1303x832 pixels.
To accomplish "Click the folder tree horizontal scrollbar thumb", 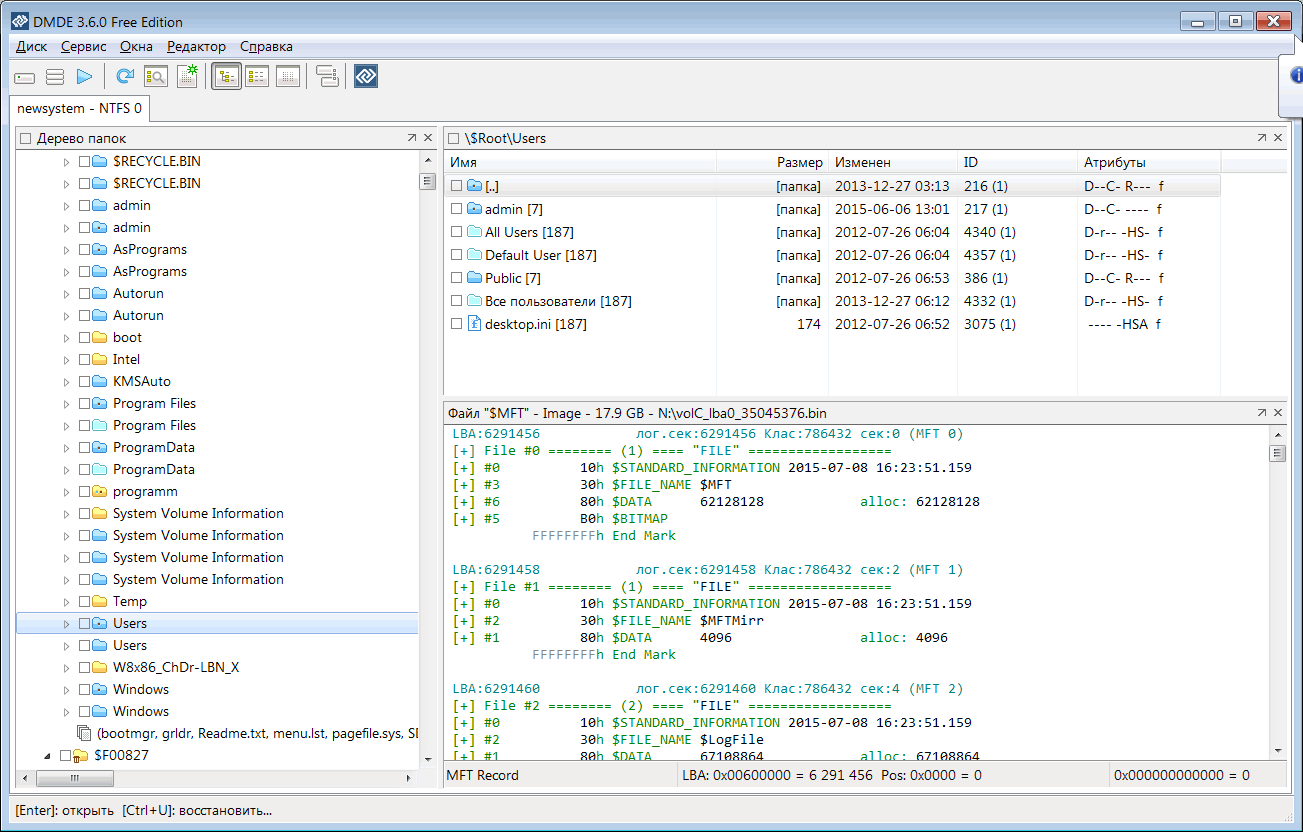I will [75, 778].
